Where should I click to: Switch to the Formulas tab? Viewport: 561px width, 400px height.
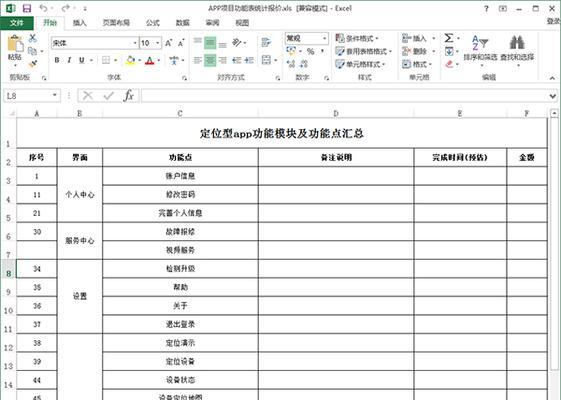pos(152,23)
